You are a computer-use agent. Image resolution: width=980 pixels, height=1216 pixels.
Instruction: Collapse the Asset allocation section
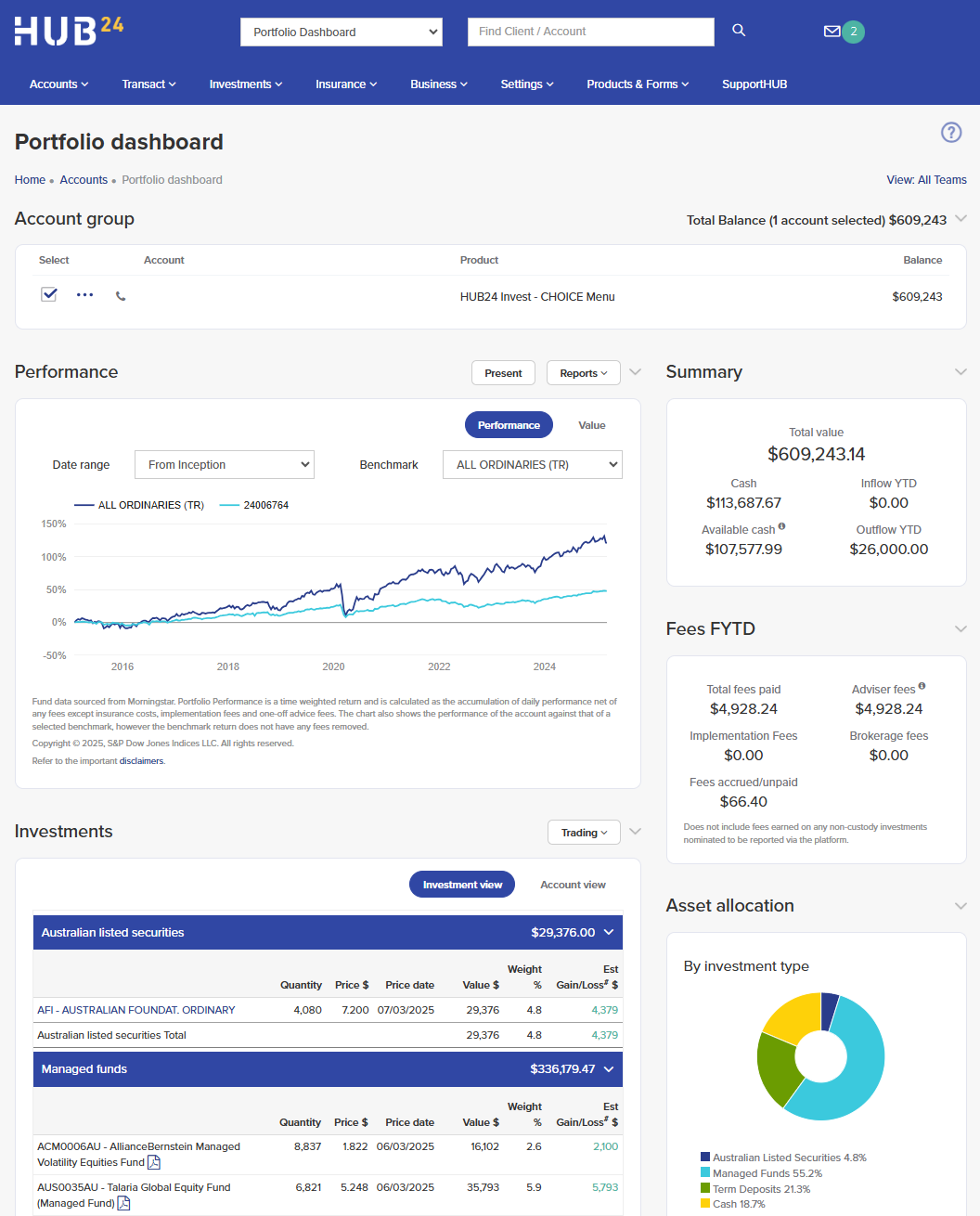pyautogui.click(x=961, y=906)
